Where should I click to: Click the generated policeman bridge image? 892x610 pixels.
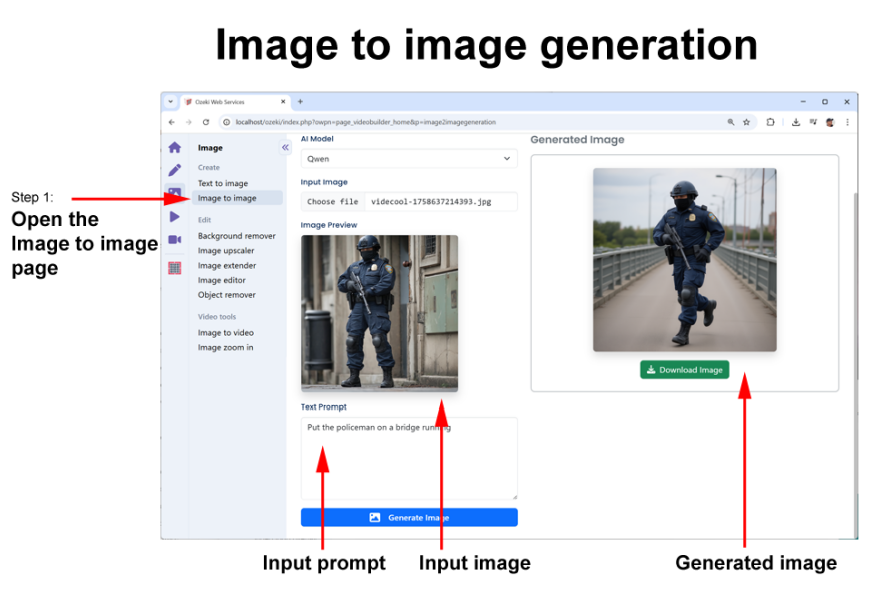coord(684,259)
